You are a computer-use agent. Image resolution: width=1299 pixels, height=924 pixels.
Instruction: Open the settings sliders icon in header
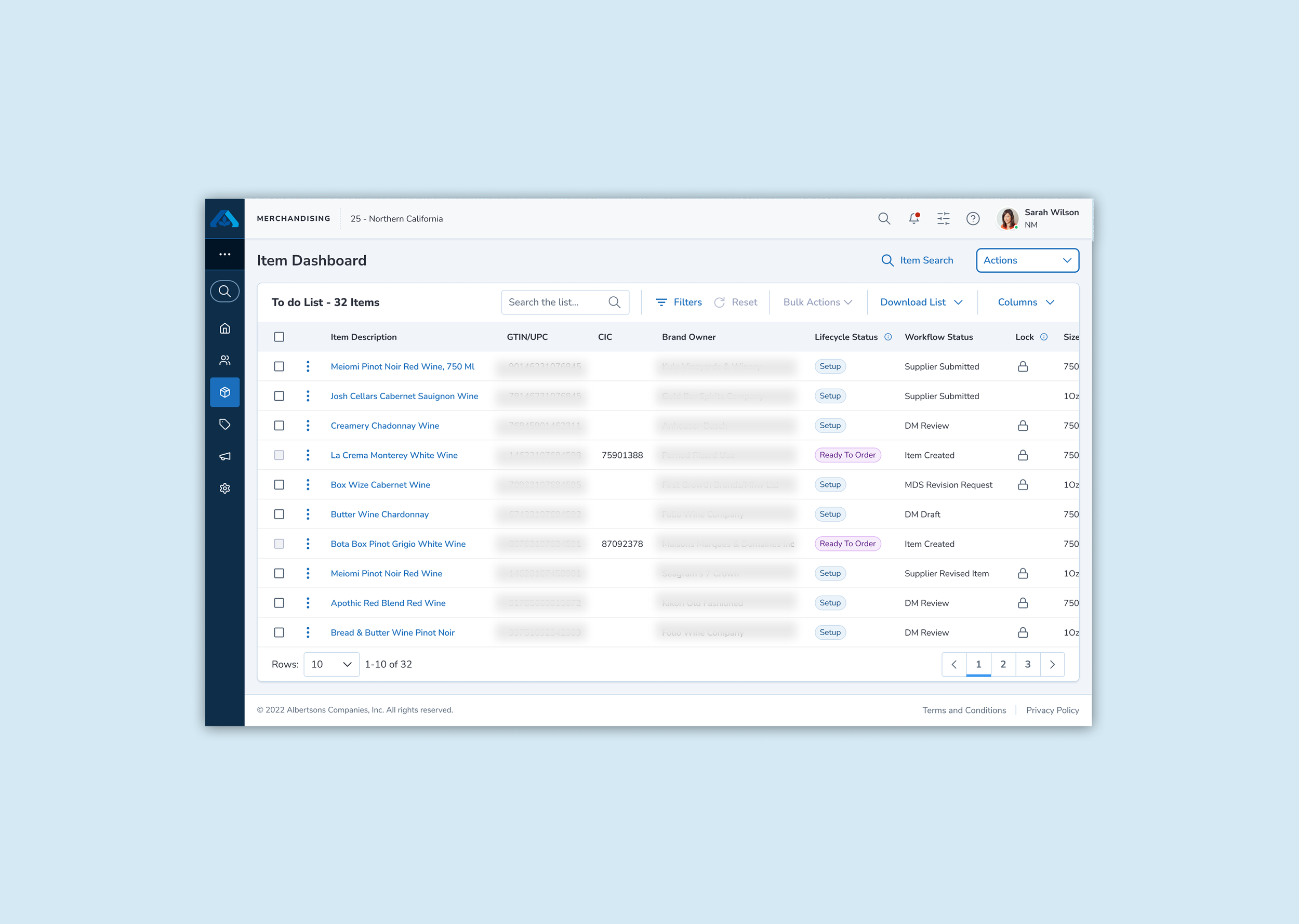[x=943, y=218]
